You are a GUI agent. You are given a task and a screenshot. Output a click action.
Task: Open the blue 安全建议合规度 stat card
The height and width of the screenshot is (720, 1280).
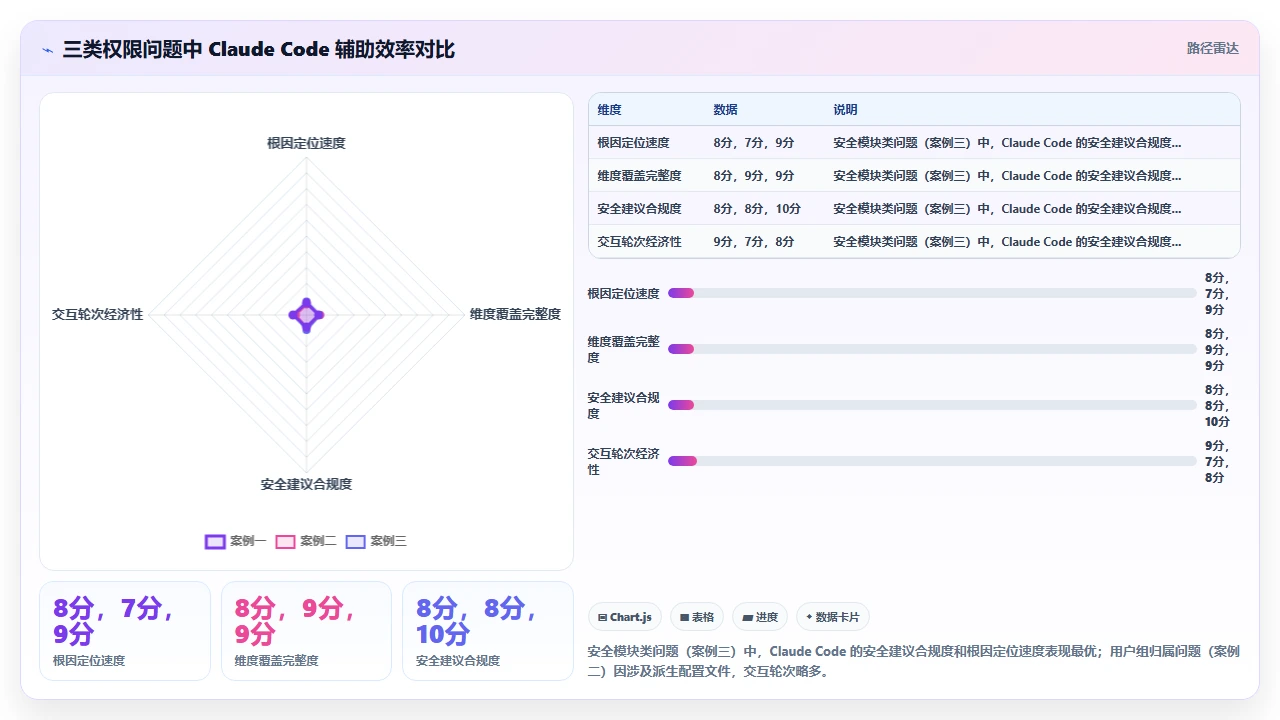point(488,631)
